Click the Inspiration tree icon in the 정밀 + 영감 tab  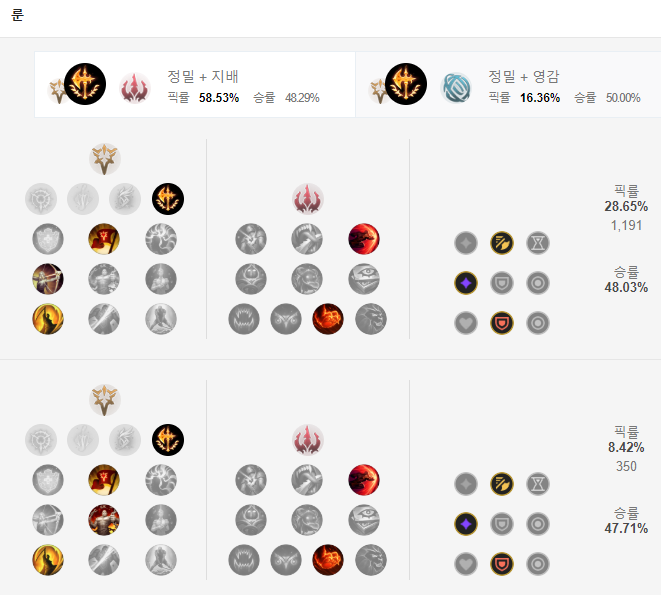click(456, 88)
